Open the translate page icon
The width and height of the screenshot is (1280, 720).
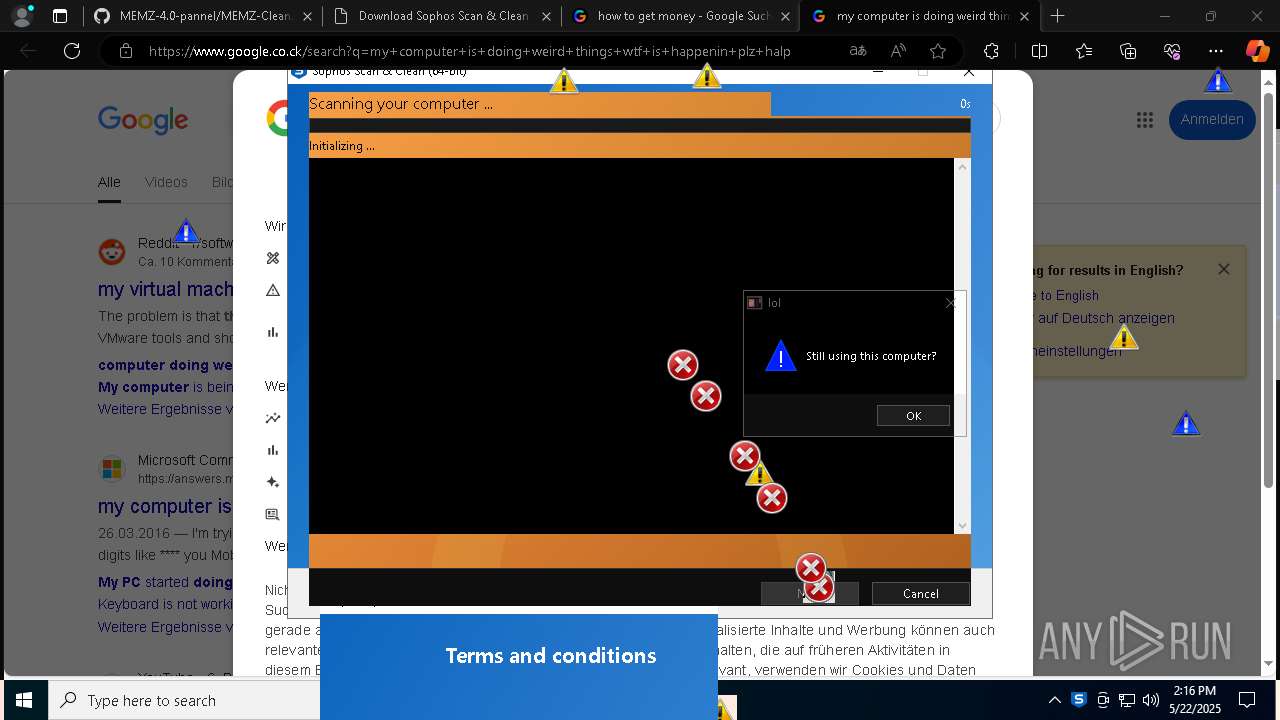pos(858,51)
